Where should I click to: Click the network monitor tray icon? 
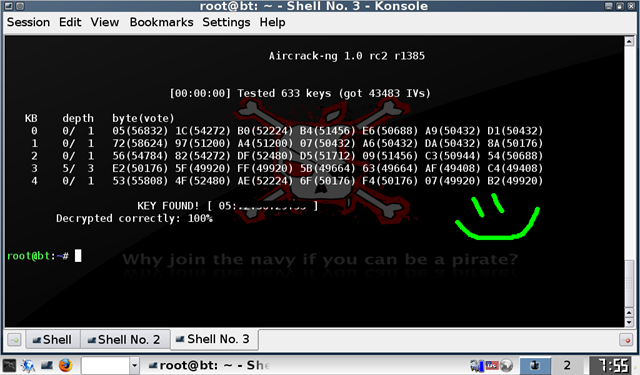[x=476, y=365]
